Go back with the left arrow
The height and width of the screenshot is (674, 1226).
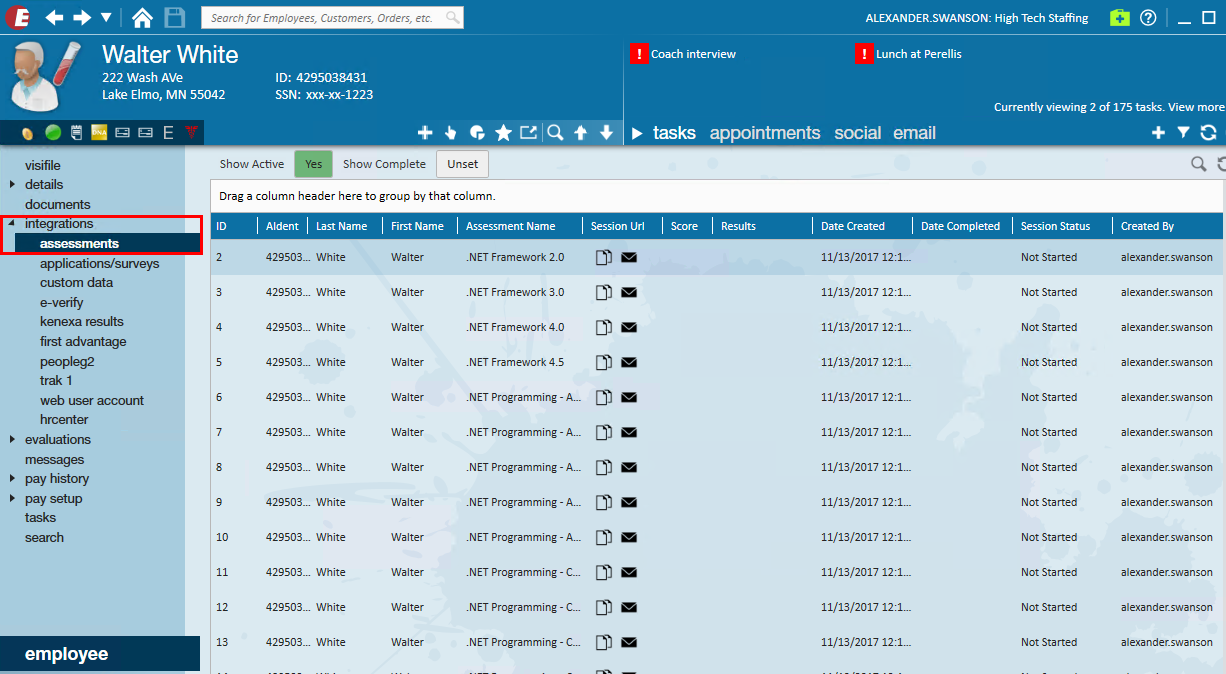pos(54,18)
